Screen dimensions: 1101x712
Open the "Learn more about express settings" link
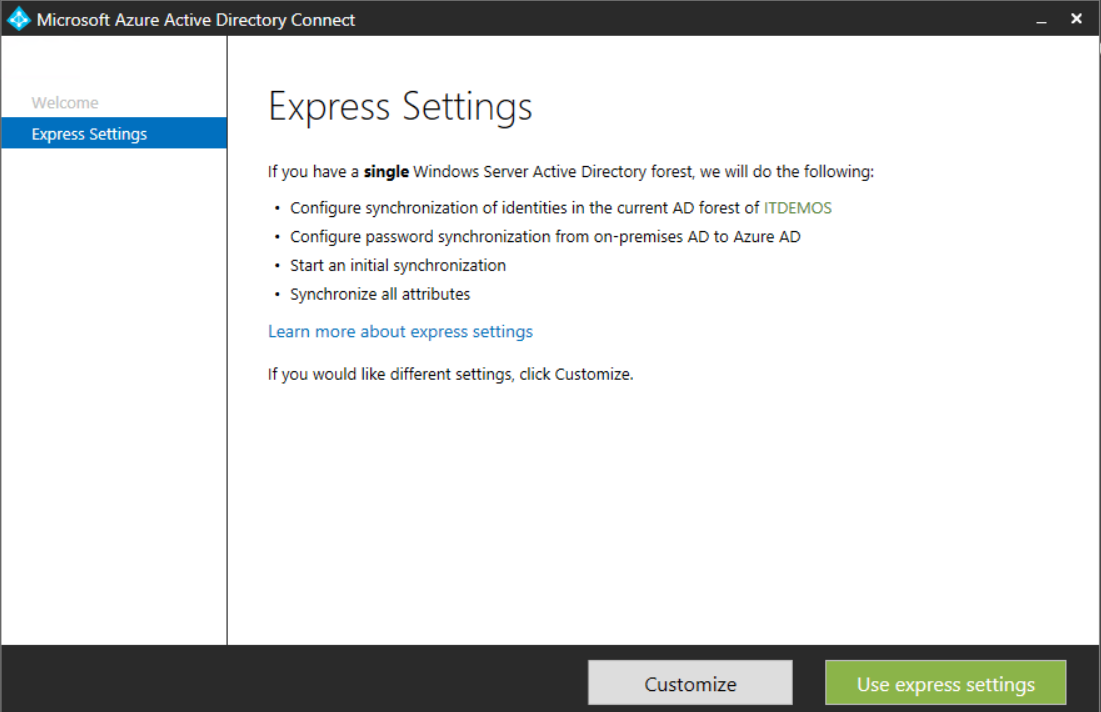pyautogui.click(x=400, y=331)
